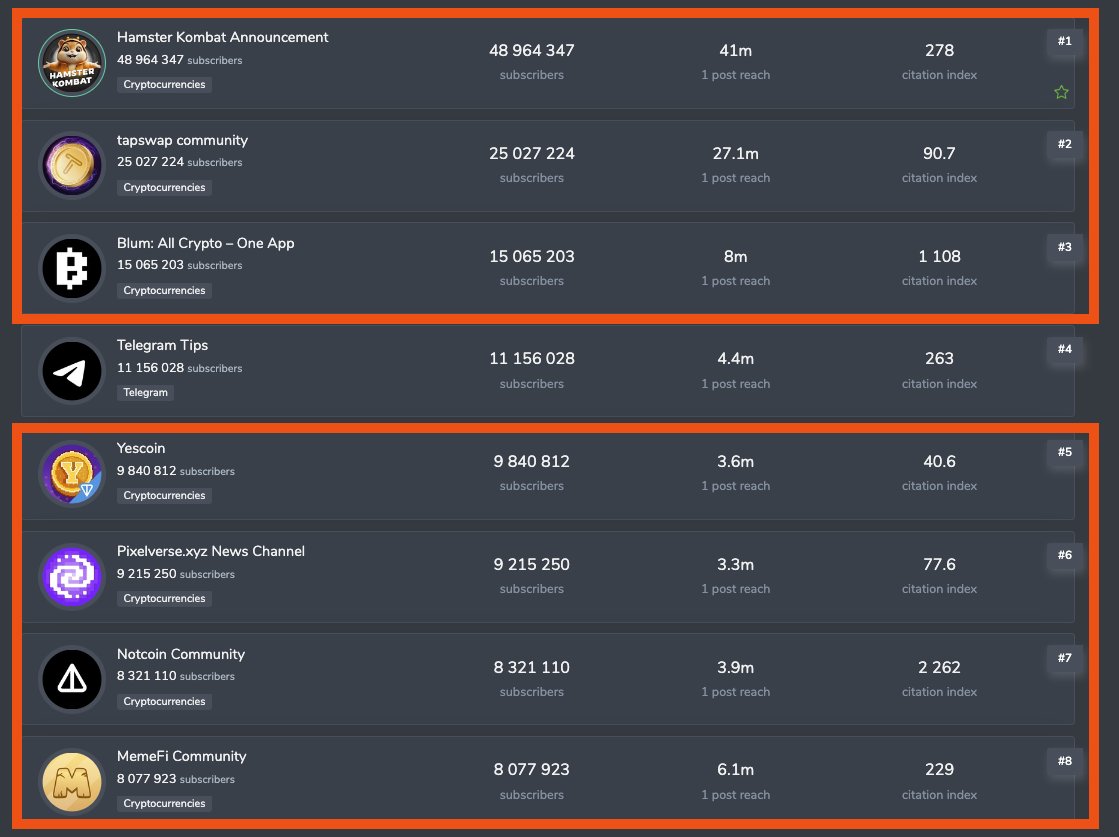Click the tapswap community coin avatar

coord(72,166)
